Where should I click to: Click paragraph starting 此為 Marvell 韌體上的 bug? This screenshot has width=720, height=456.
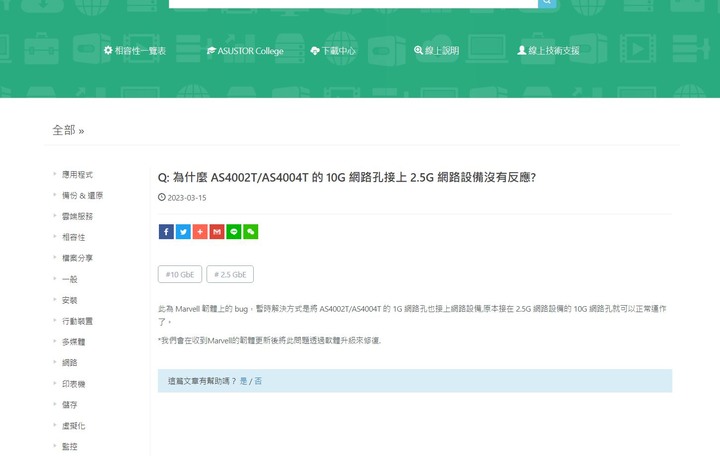click(x=412, y=315)
